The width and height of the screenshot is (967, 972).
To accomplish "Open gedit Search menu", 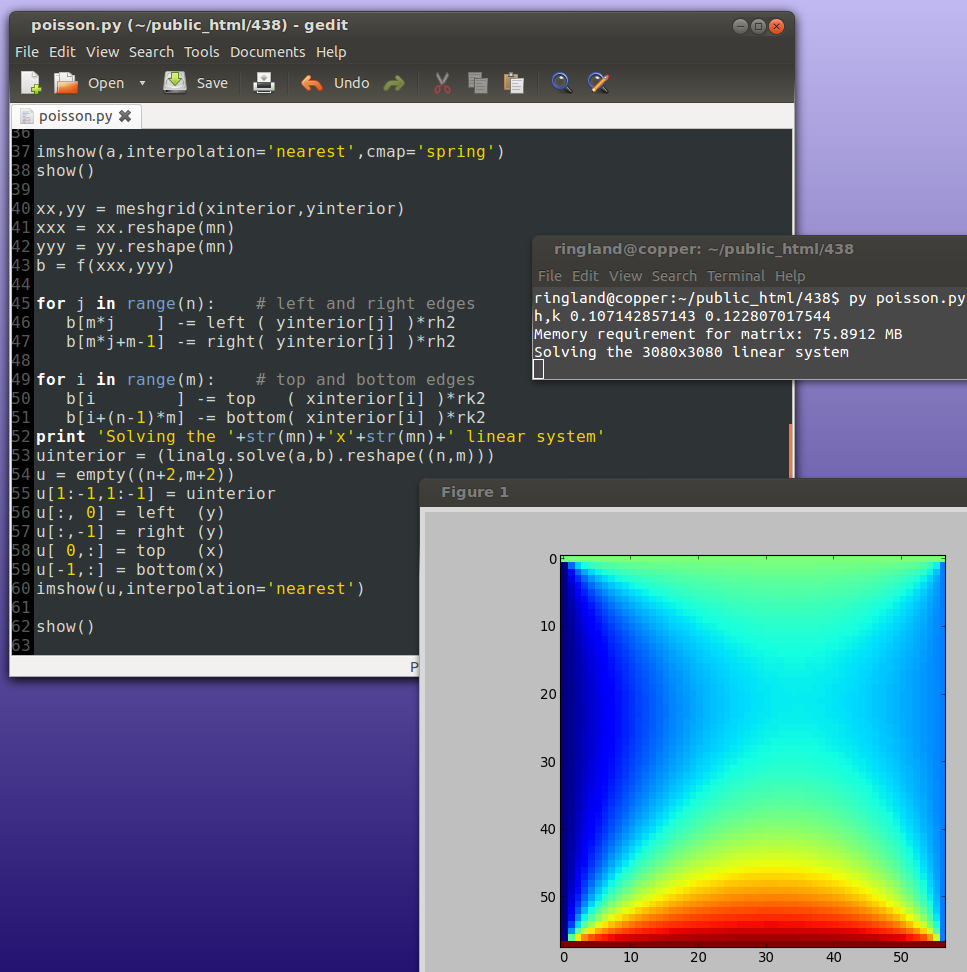I will (x=151, y=52).
